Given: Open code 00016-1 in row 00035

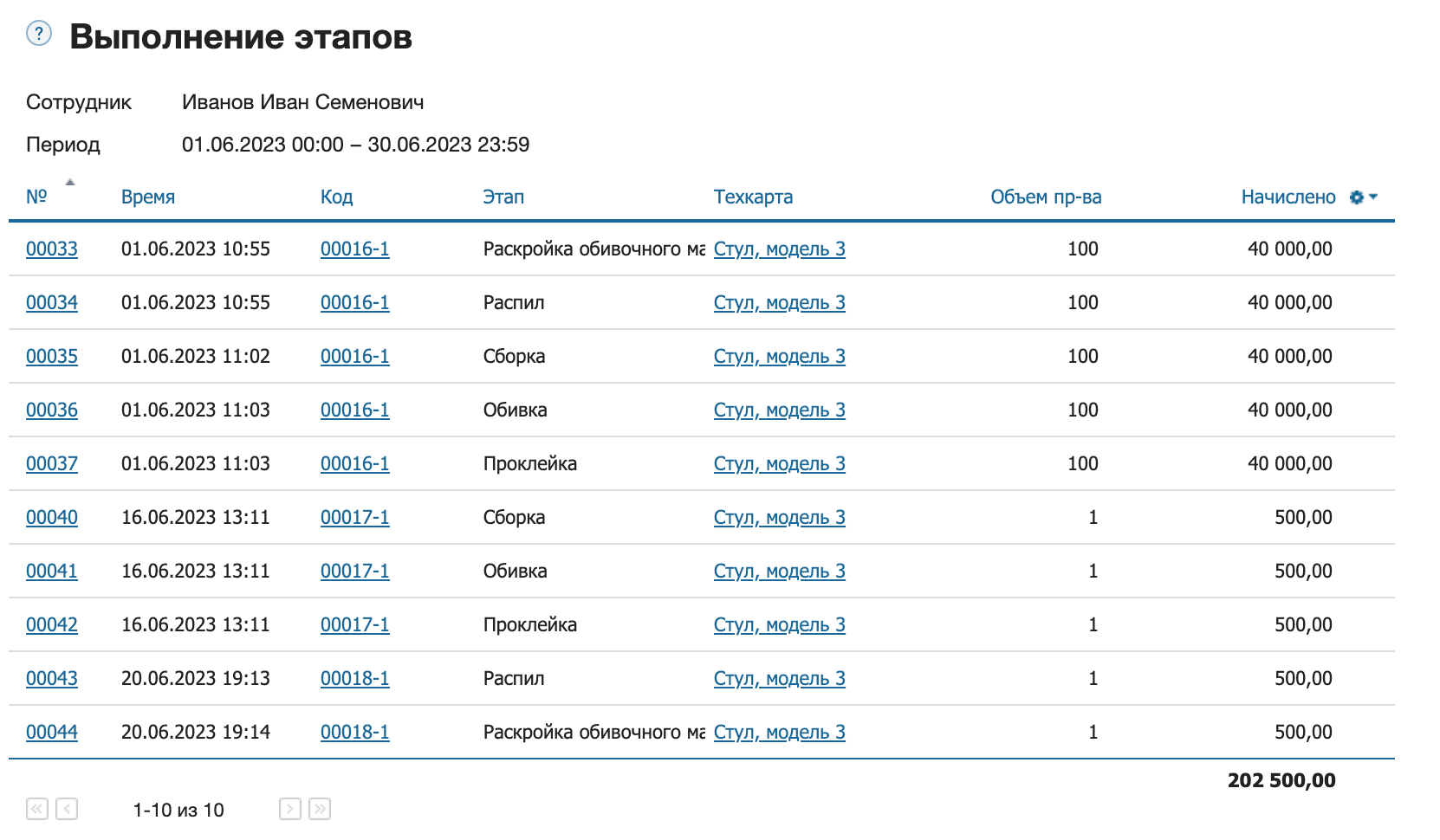Looking at the screenshot, I should coord(354,356).
